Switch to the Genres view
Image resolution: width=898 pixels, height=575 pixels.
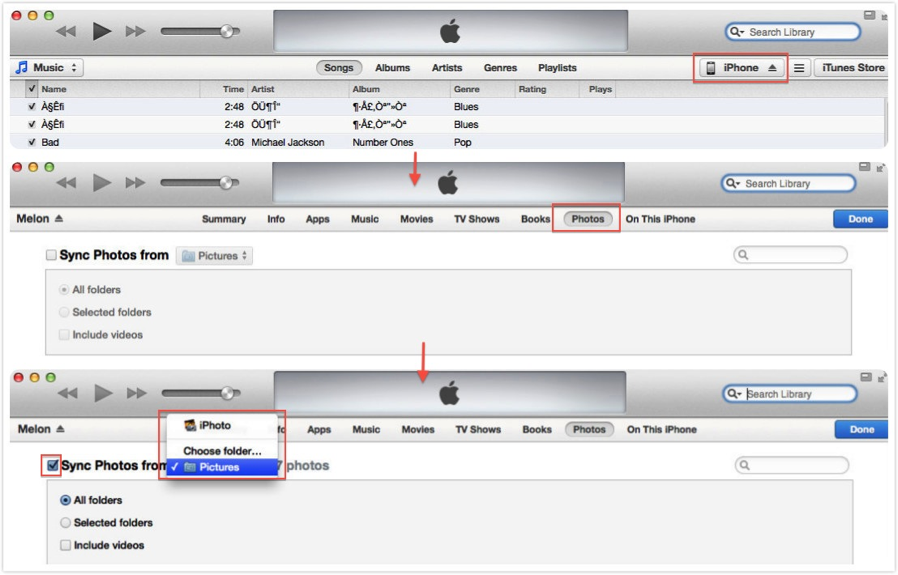pyautogui.click(x=500, y=68)
